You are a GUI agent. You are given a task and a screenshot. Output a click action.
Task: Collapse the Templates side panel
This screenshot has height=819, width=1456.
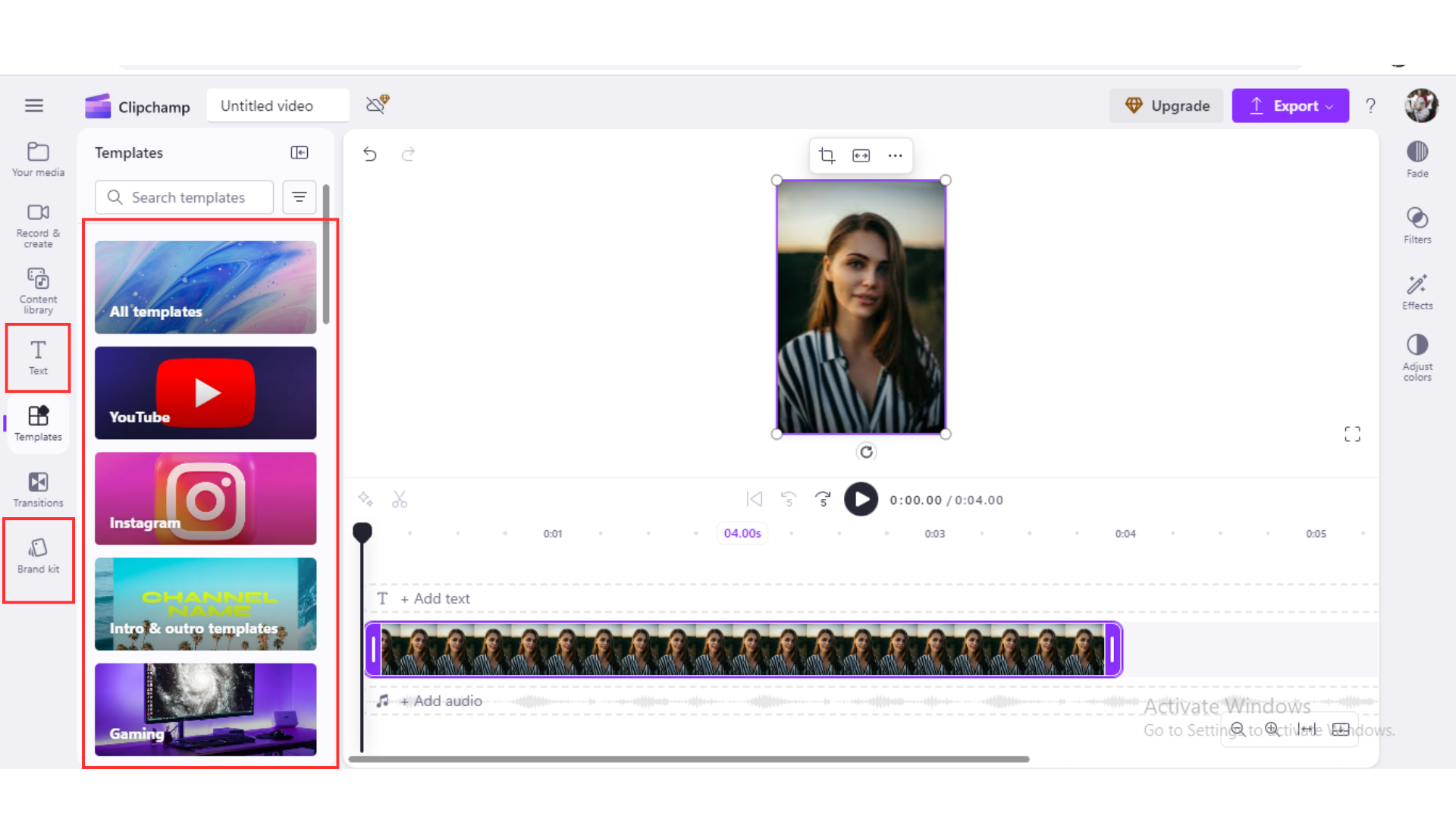(x=300, y=152)
